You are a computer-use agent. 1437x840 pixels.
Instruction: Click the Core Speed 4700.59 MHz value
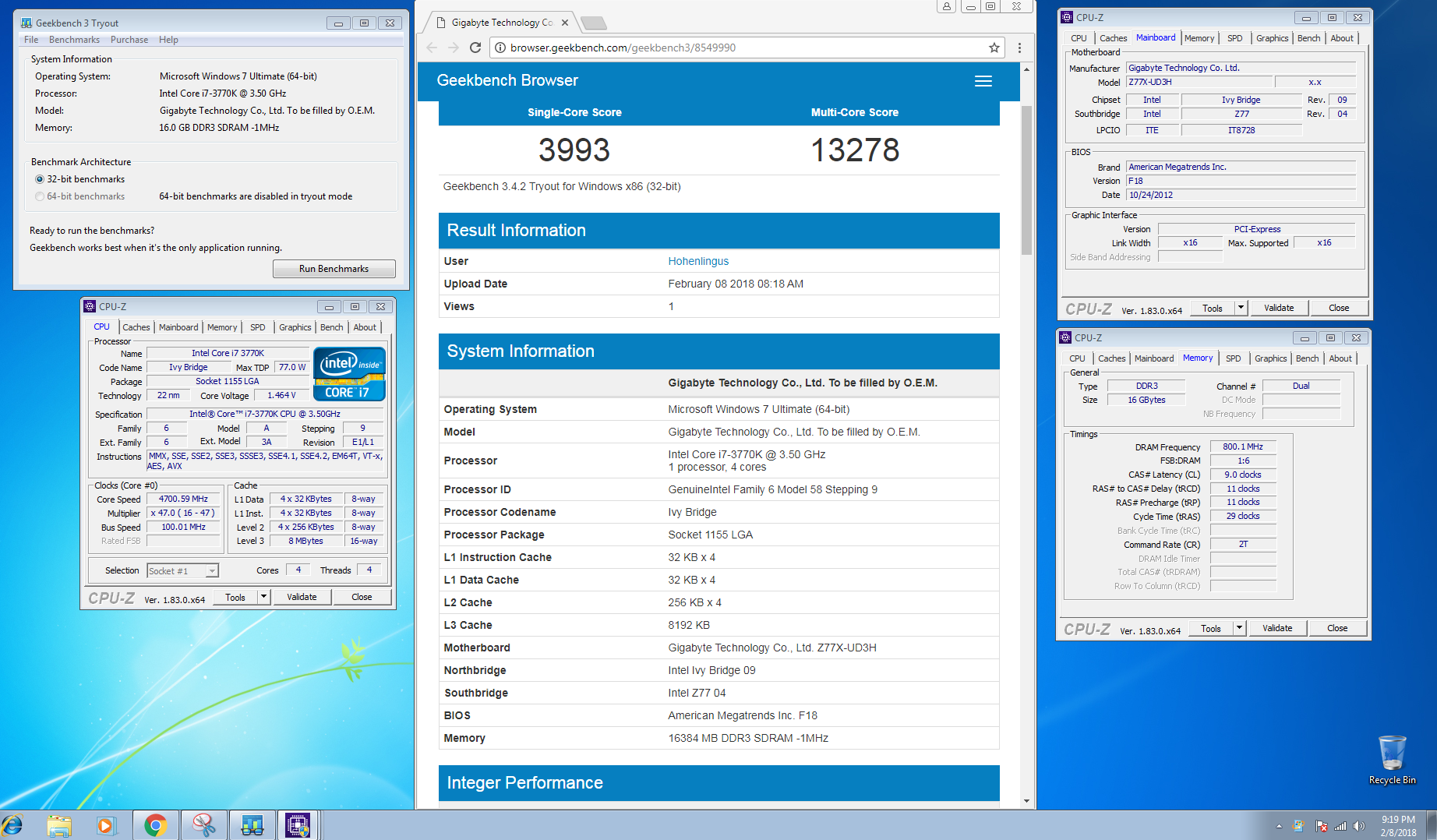coord(183,499)
